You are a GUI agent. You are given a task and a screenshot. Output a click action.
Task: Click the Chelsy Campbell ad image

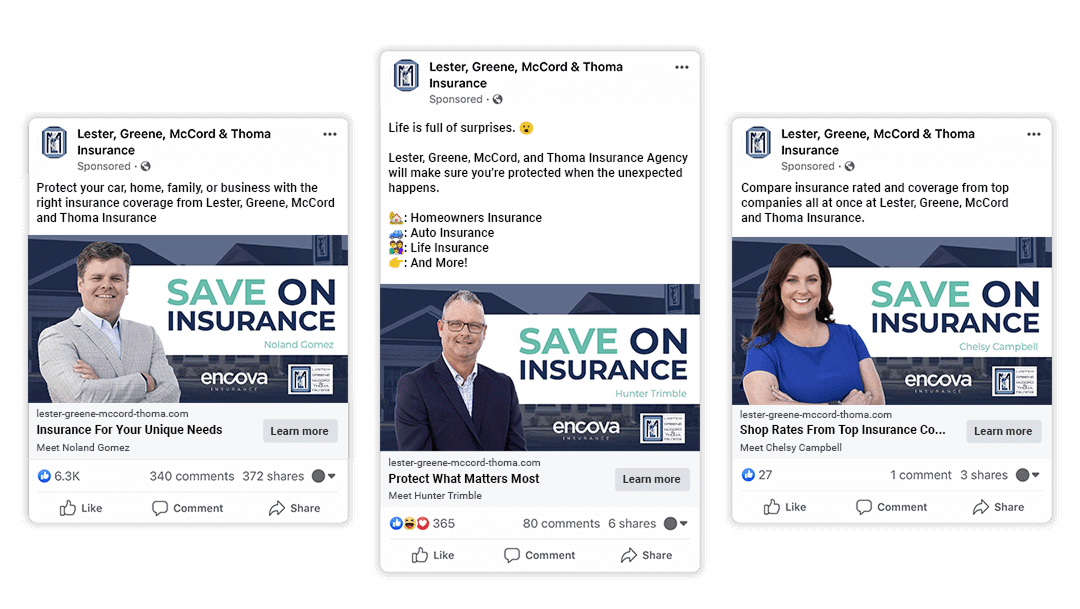point(892,320)
